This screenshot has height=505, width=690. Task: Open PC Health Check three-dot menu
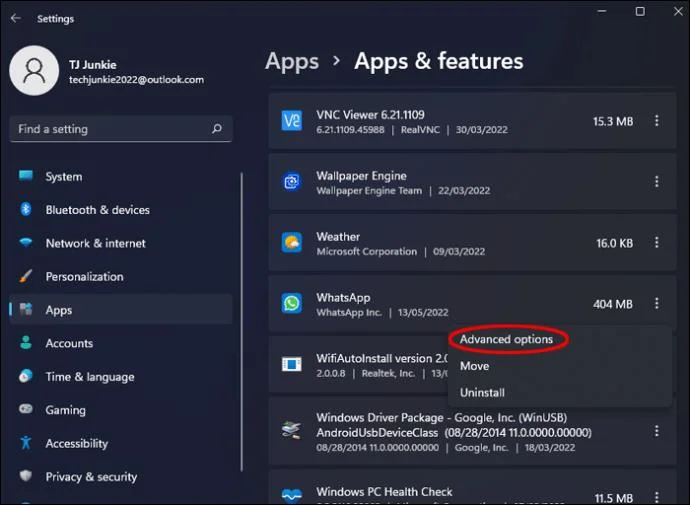tap(656, 497)
